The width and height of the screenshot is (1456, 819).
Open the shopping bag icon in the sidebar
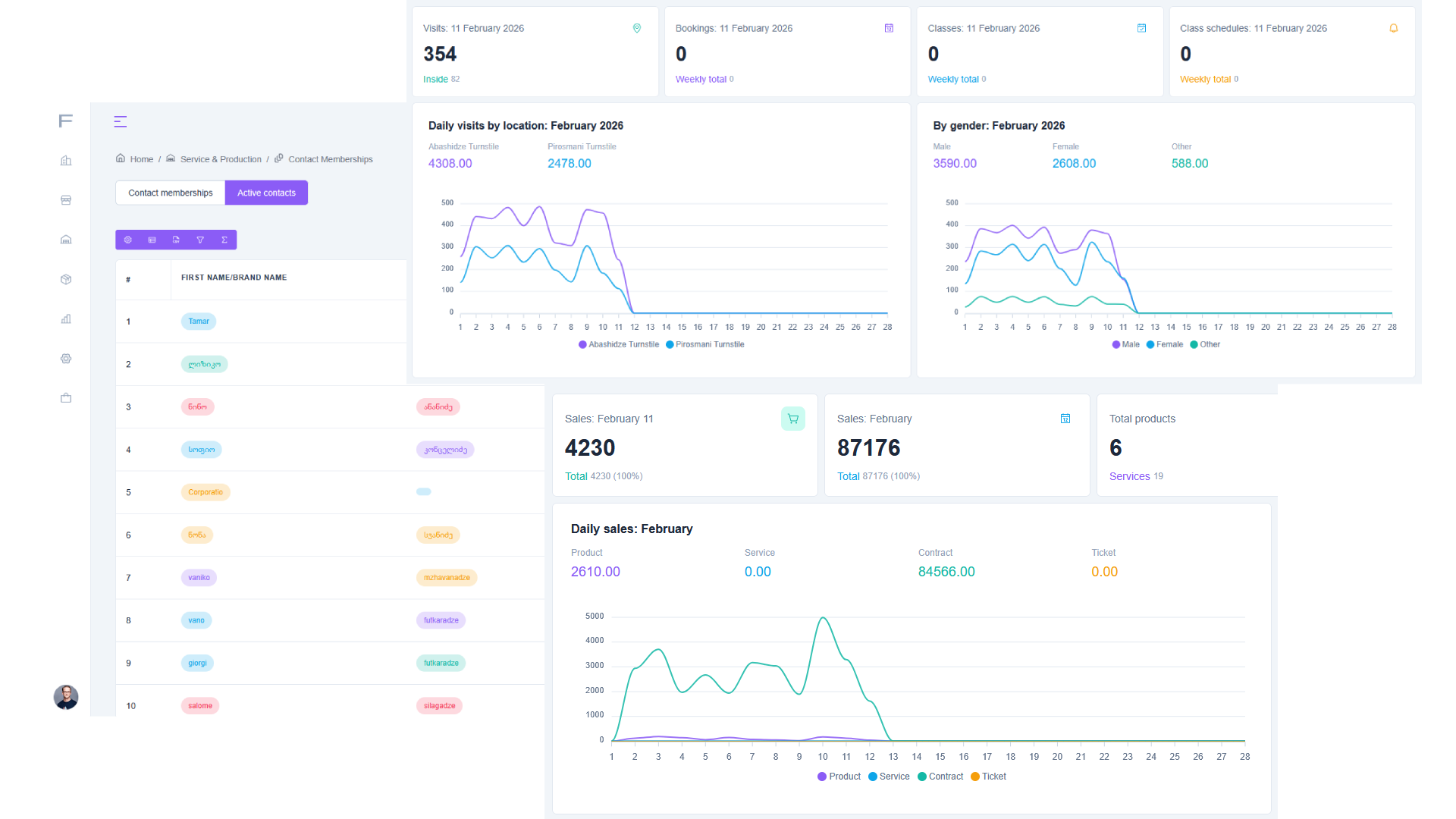point(66,398)
